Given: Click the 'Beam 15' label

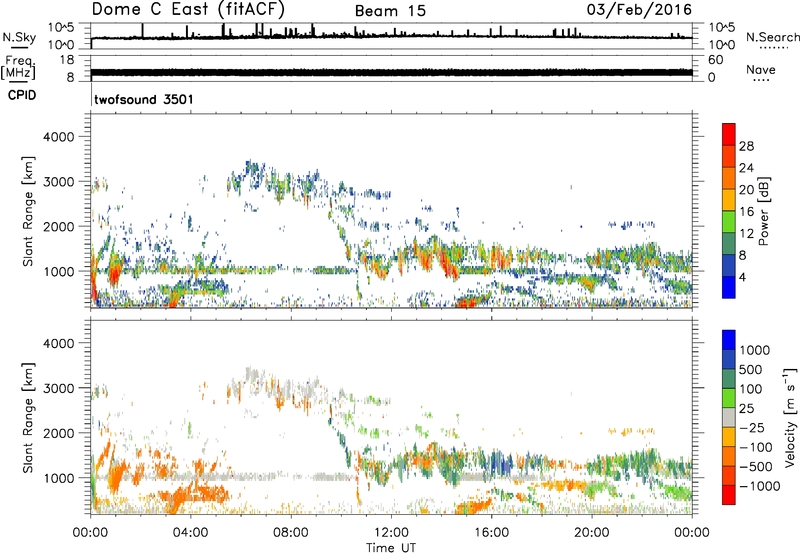Looking at the screenshot, I should click(x=390, y=11).
